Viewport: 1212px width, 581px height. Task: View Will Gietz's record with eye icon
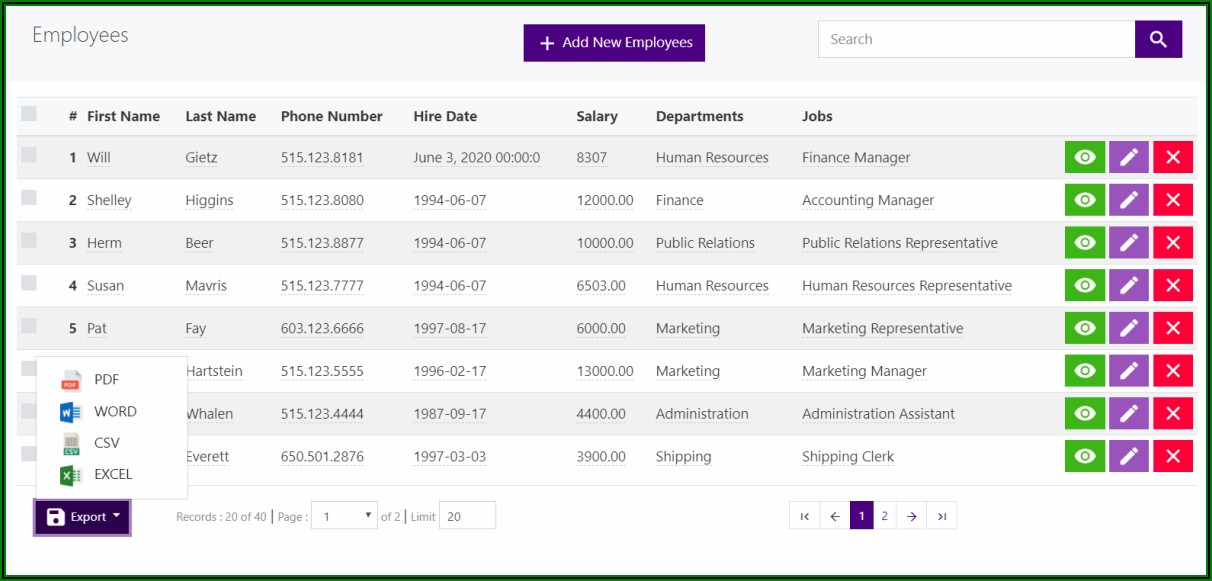(x=1084, y=157)
